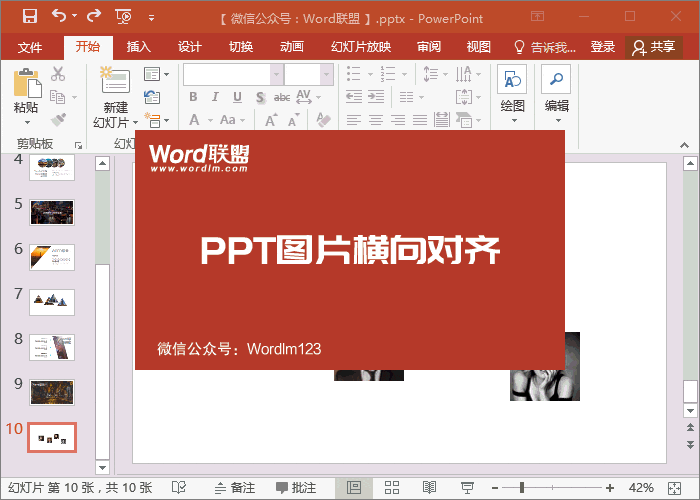Open change case Aa dropdown
Image resolution: width=700 pixels, height=500 pixels.
tap(232, 120)
